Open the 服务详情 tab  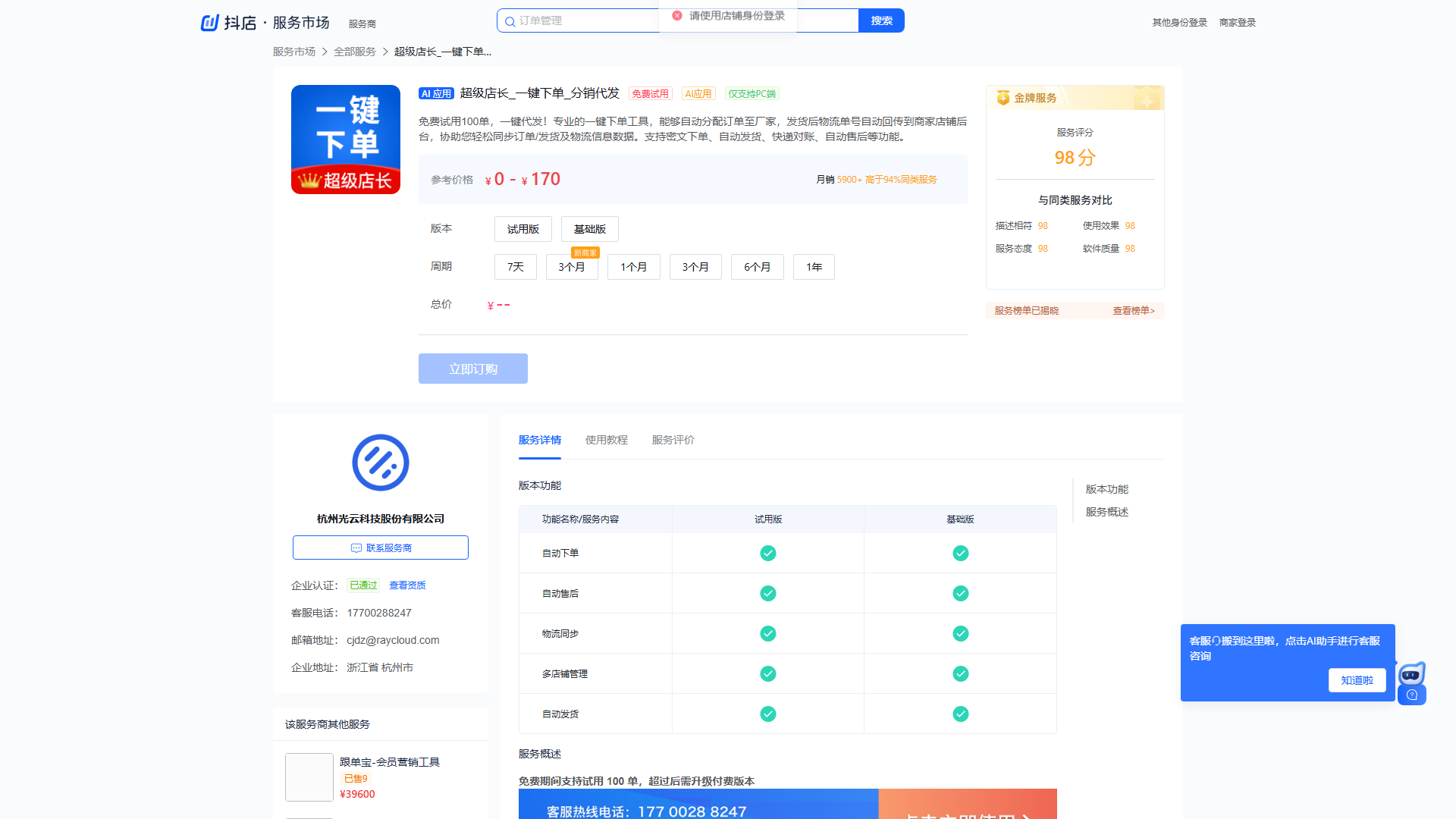coord(540,440)
